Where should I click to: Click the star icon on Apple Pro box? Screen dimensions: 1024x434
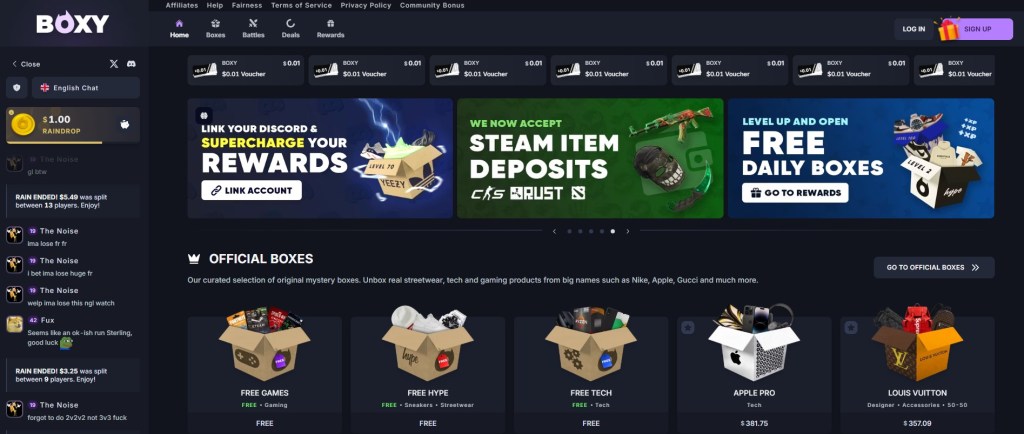click(x=687, y=328)
